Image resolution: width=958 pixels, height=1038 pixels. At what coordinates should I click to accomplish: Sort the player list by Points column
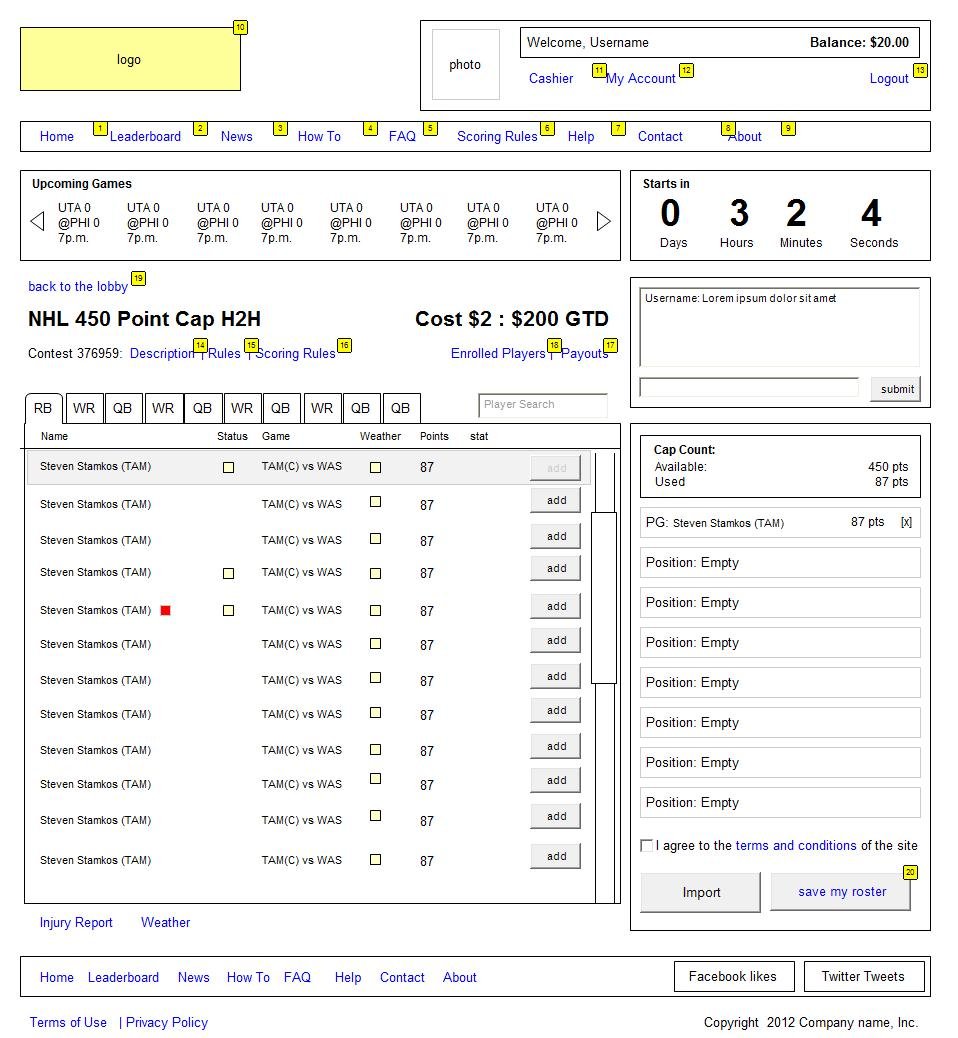434,436
